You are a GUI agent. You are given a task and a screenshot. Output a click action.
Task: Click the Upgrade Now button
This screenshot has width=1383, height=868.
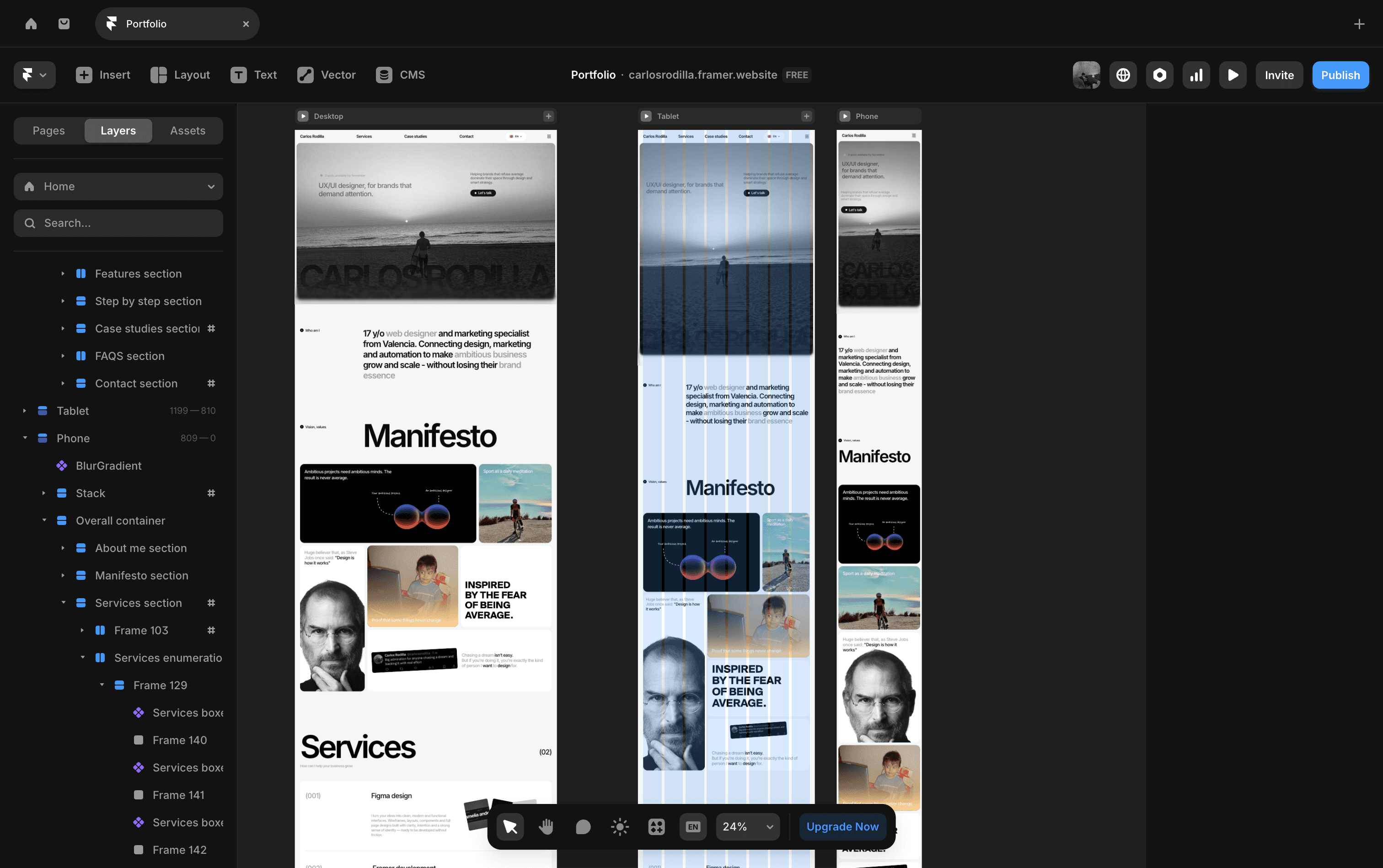pos(842,826)
